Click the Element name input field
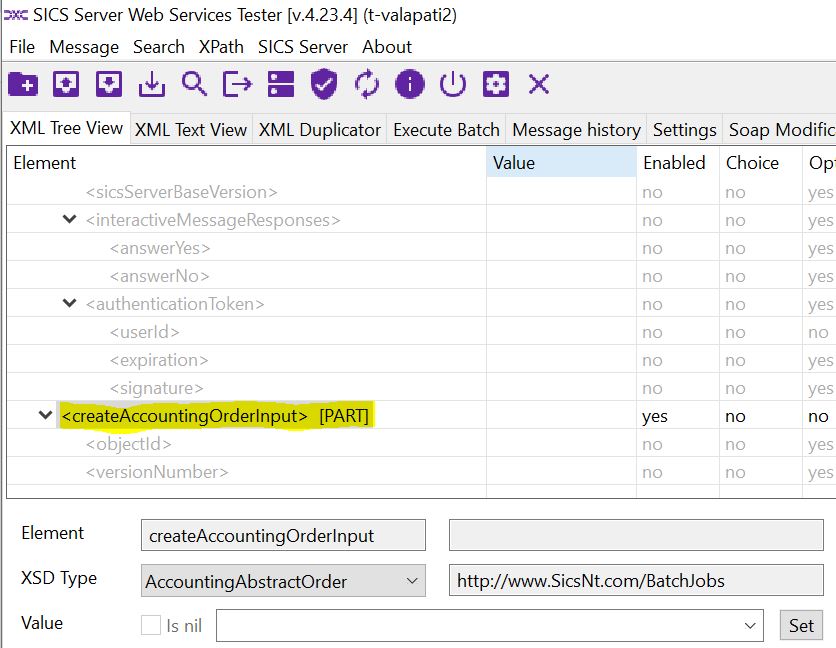836x648 pixels. tap(283, 536)
